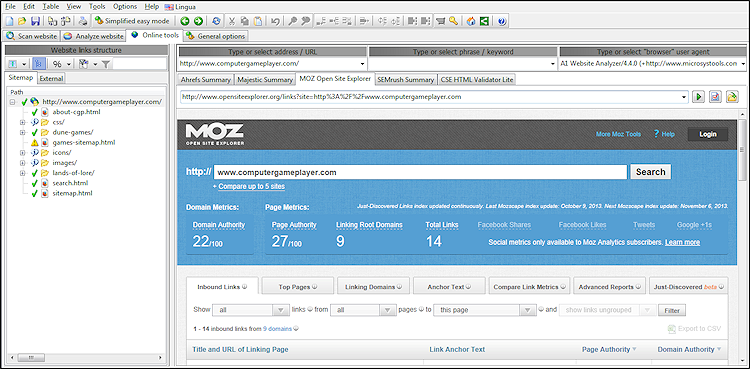Click the green share toolbar icon
This screenshot has height=369, width=750.
tap(485, 21)
